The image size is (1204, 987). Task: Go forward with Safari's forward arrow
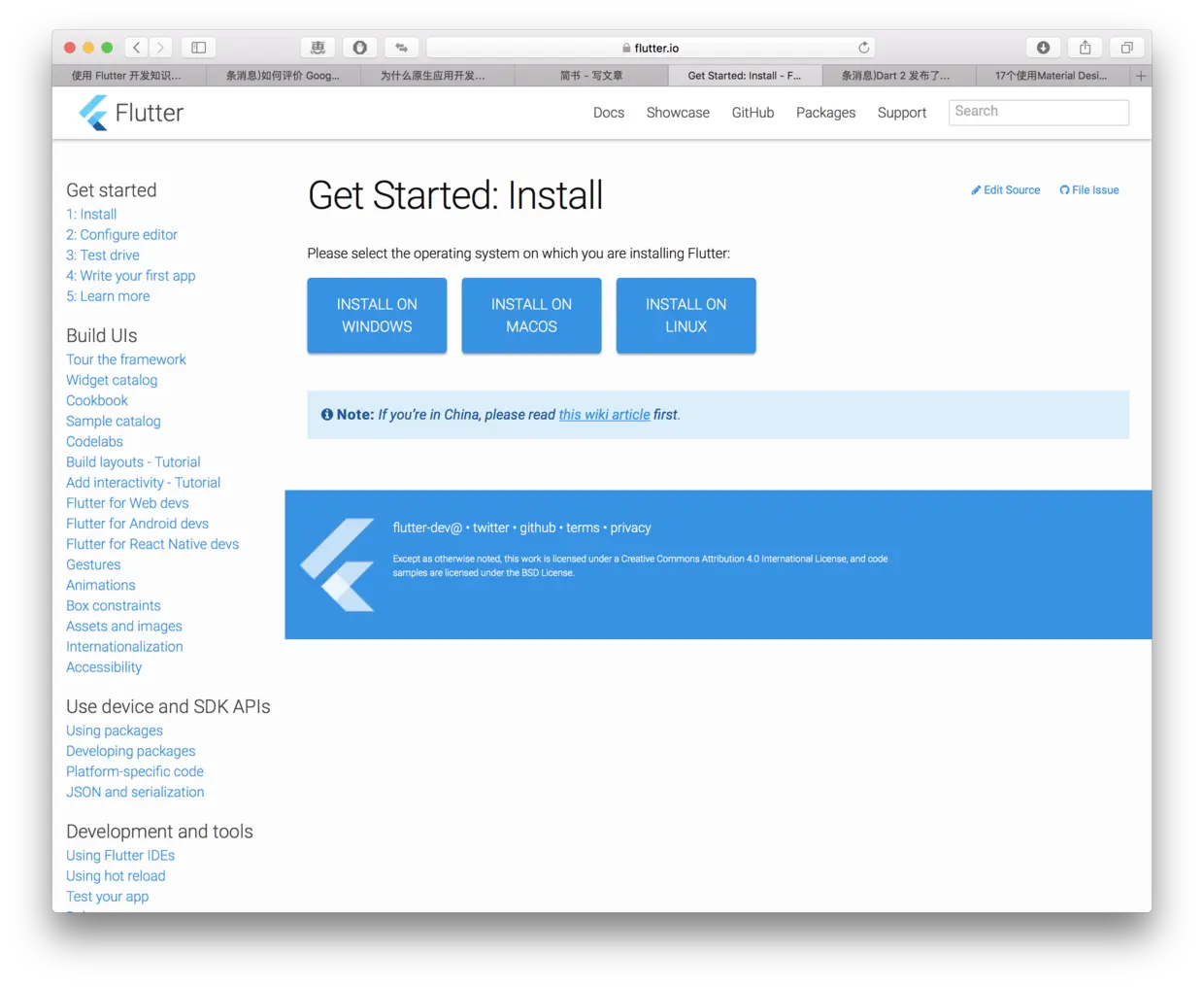click(x=161, y=48)
